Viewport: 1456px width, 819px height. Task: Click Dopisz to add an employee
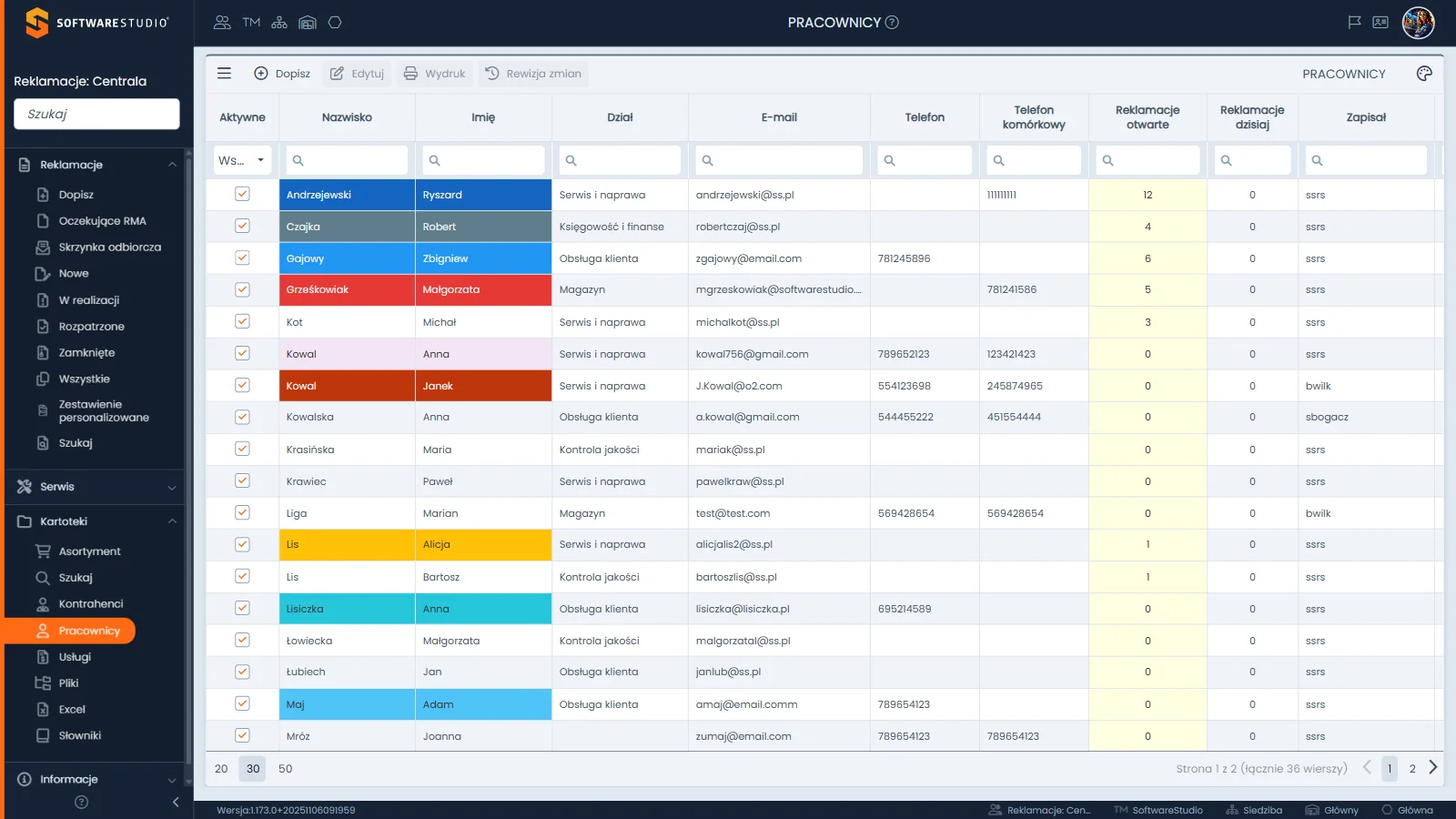pos(282,74)
